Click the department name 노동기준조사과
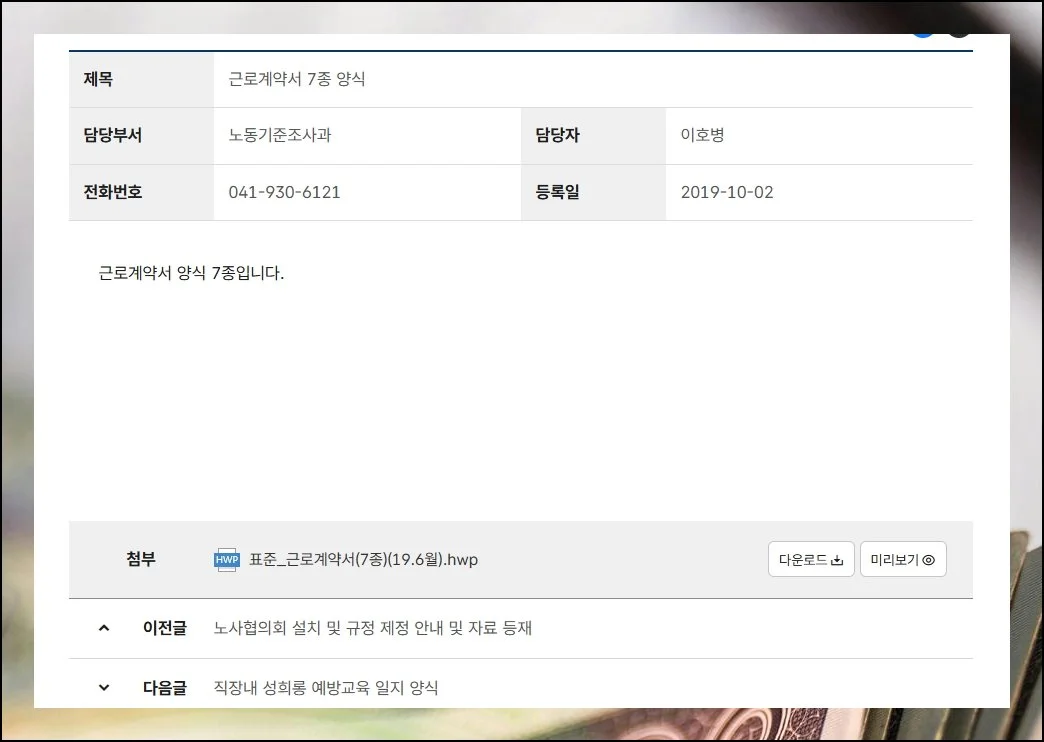This screenshot has height=742, width=1044. tap(280, 135)
